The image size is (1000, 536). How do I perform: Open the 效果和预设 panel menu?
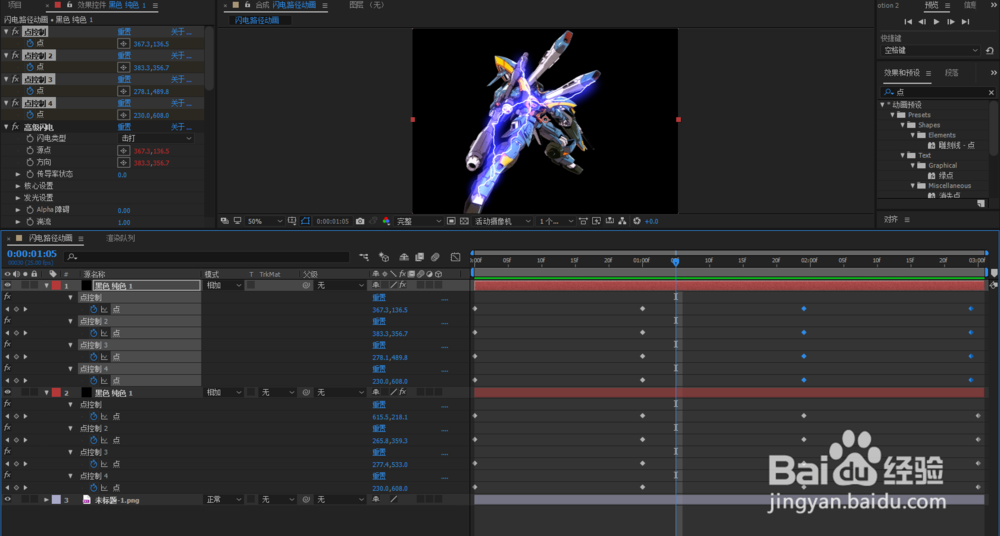pyautogui.click(x=929, y=73)
